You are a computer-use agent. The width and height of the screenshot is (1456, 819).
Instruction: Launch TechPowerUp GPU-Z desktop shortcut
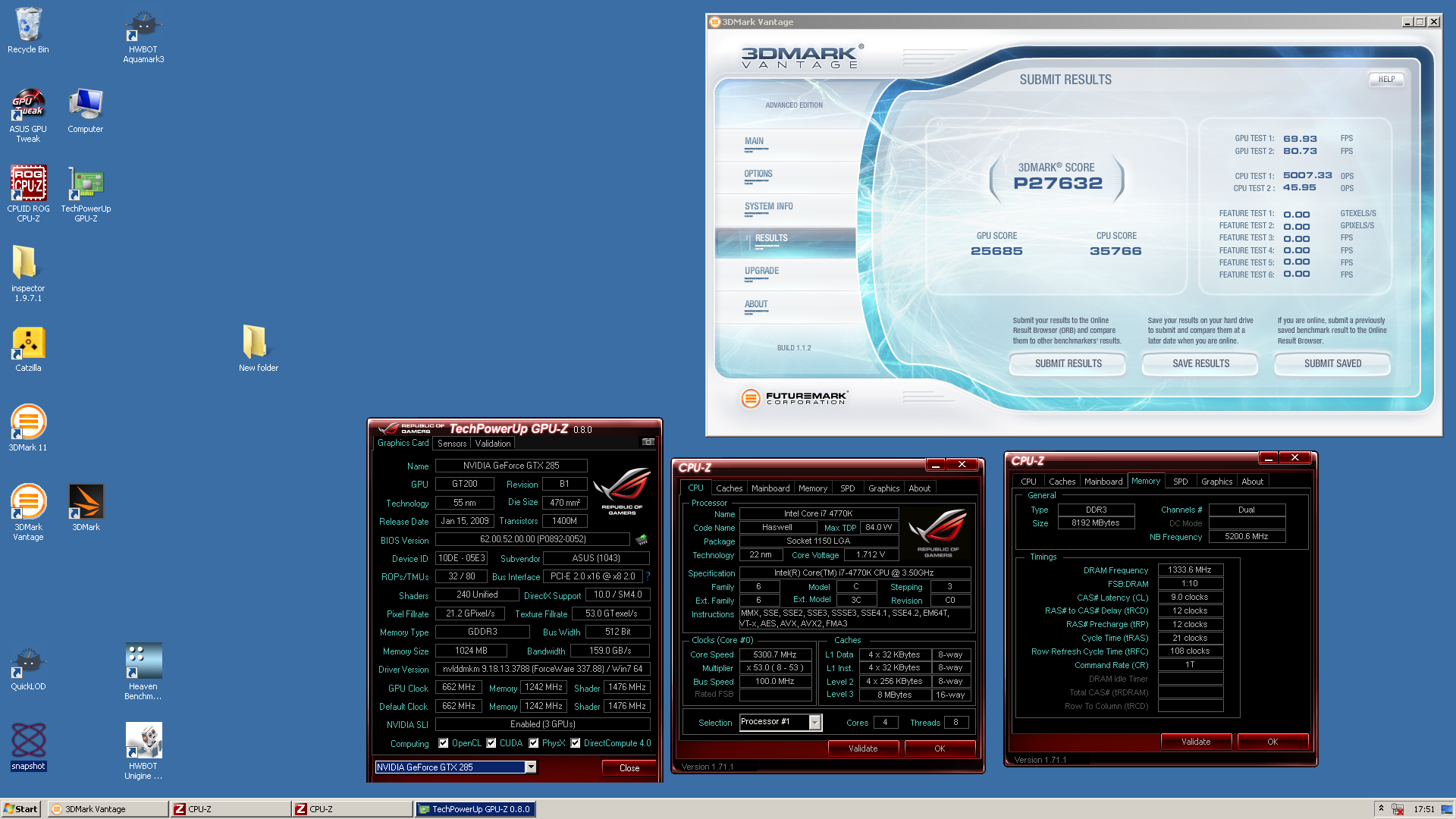tap(86, 194)
